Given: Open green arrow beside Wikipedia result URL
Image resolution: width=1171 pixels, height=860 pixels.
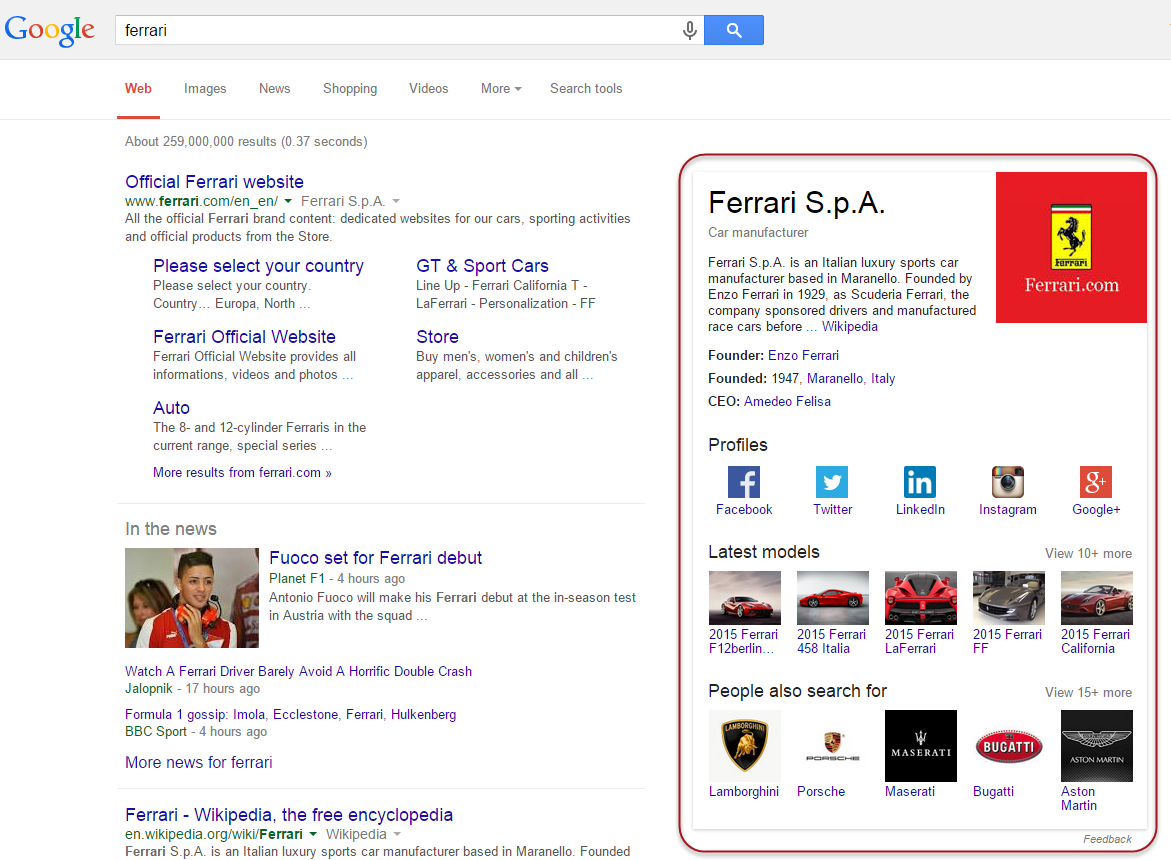Looking at the screenshot, I should pos(312,834).
